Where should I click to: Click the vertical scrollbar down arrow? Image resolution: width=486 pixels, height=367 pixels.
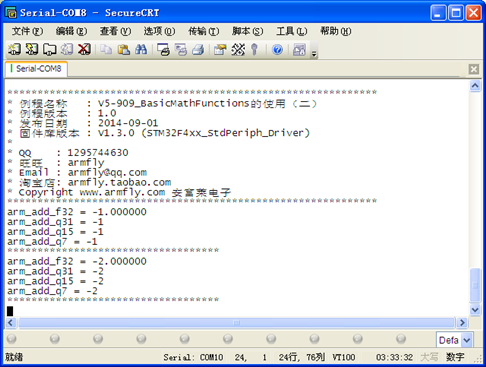pyautogui.click(x=475, y=310)
